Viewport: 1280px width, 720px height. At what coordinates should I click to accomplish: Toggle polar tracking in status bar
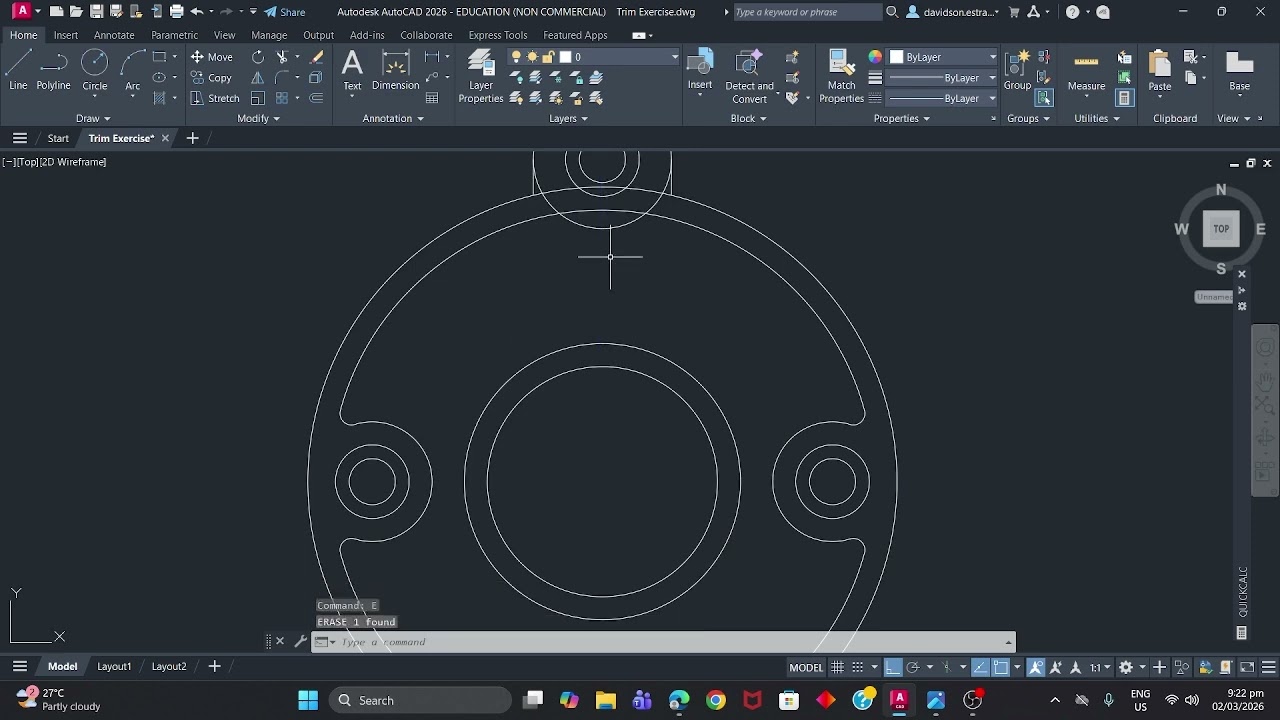click(912, 667)
